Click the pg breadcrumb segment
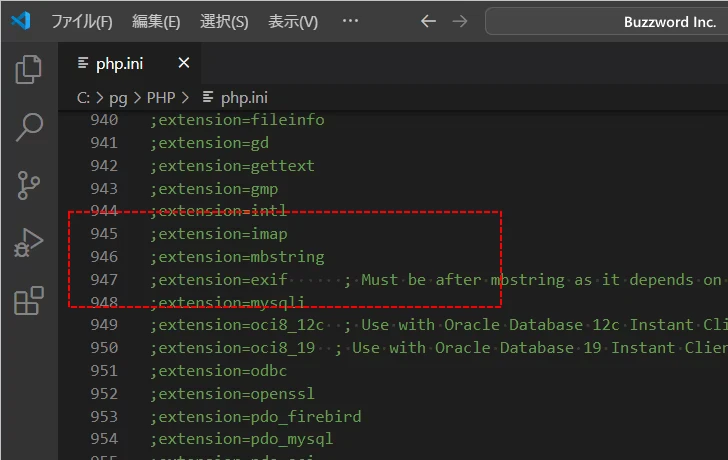The height and width of the screenshot is (460, 728). (118, 98)
